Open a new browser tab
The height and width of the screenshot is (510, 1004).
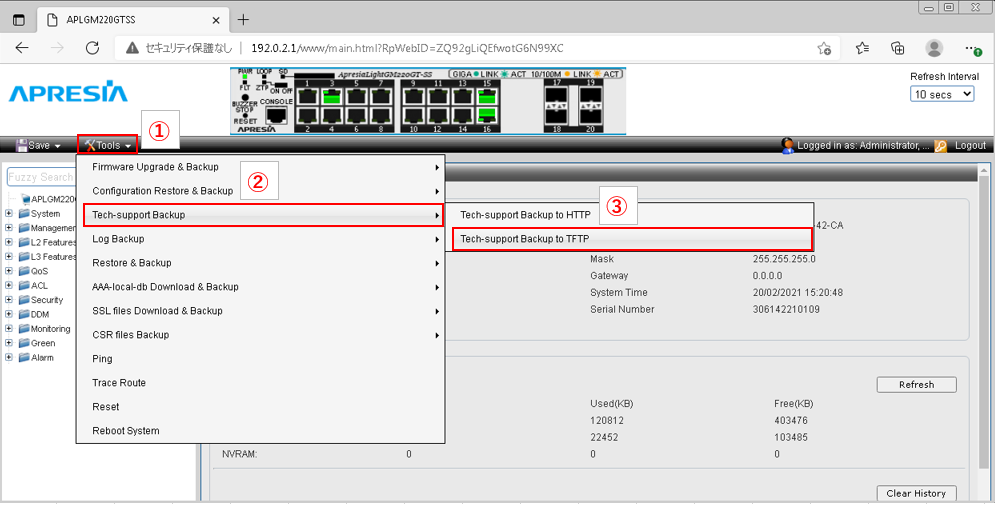[243, 20]
